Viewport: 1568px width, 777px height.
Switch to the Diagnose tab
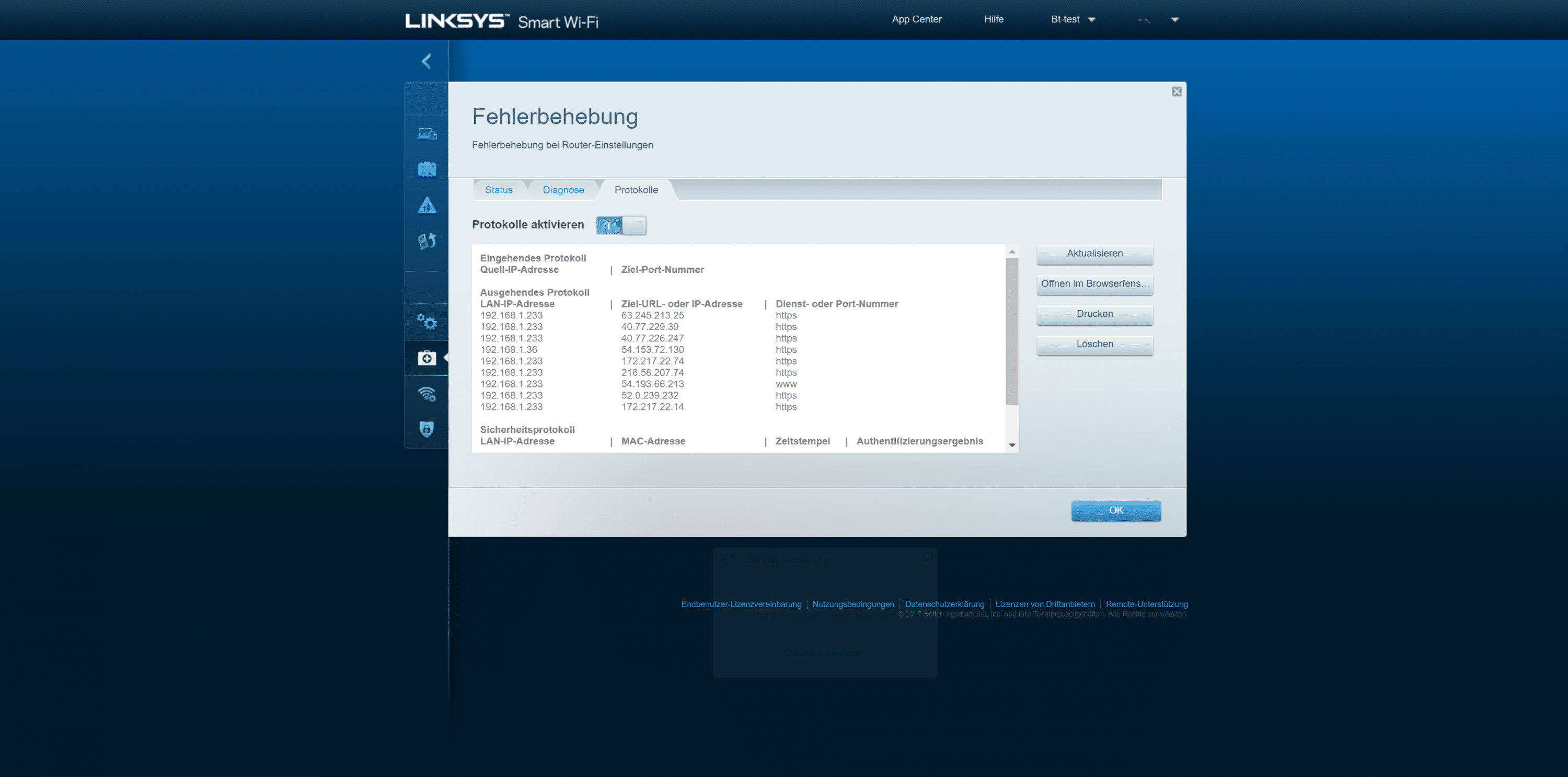(x=563, y=190)
